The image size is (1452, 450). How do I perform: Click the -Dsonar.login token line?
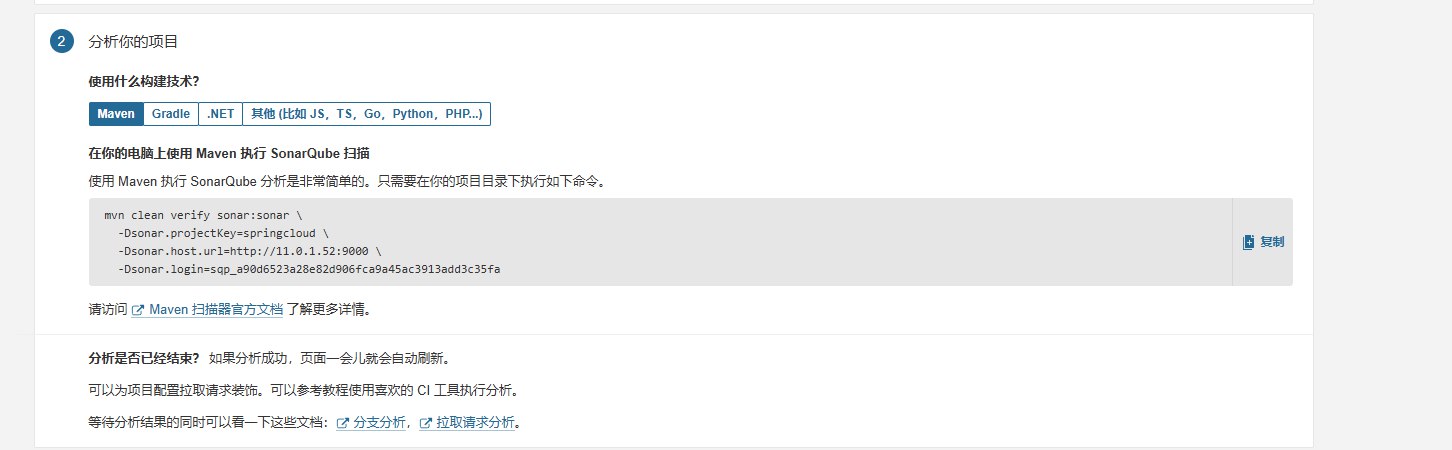[x=309, y=269]
